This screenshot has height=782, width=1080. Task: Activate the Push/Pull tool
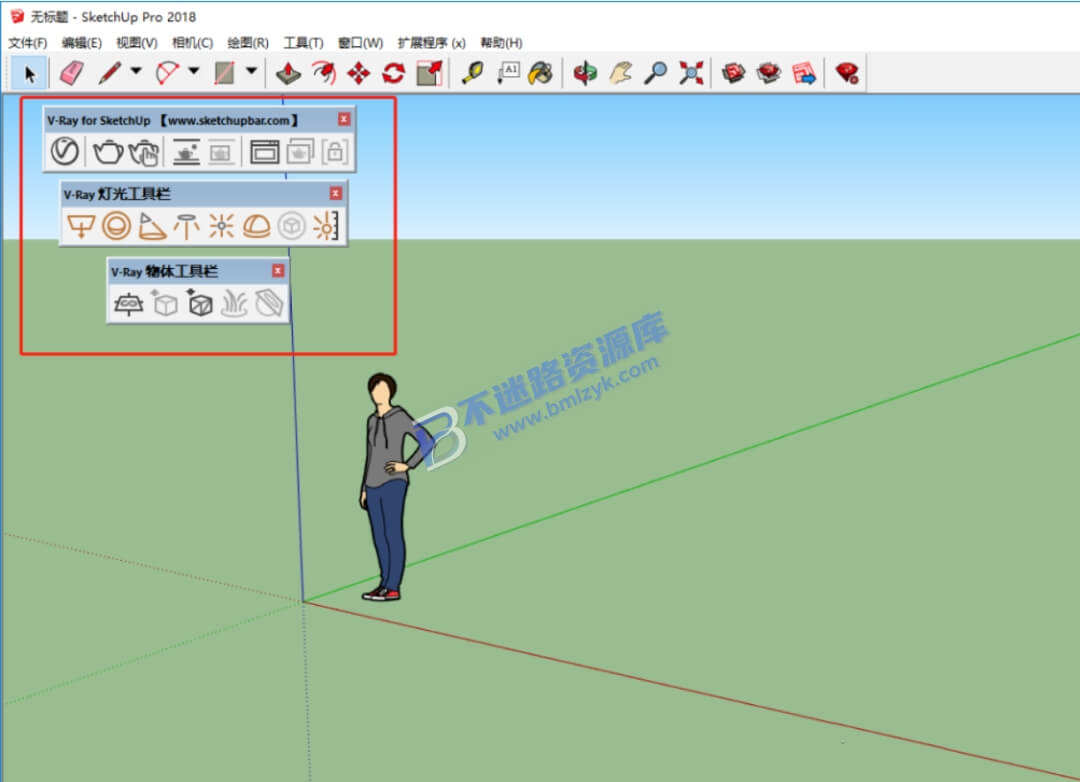[x=288, y=73]
